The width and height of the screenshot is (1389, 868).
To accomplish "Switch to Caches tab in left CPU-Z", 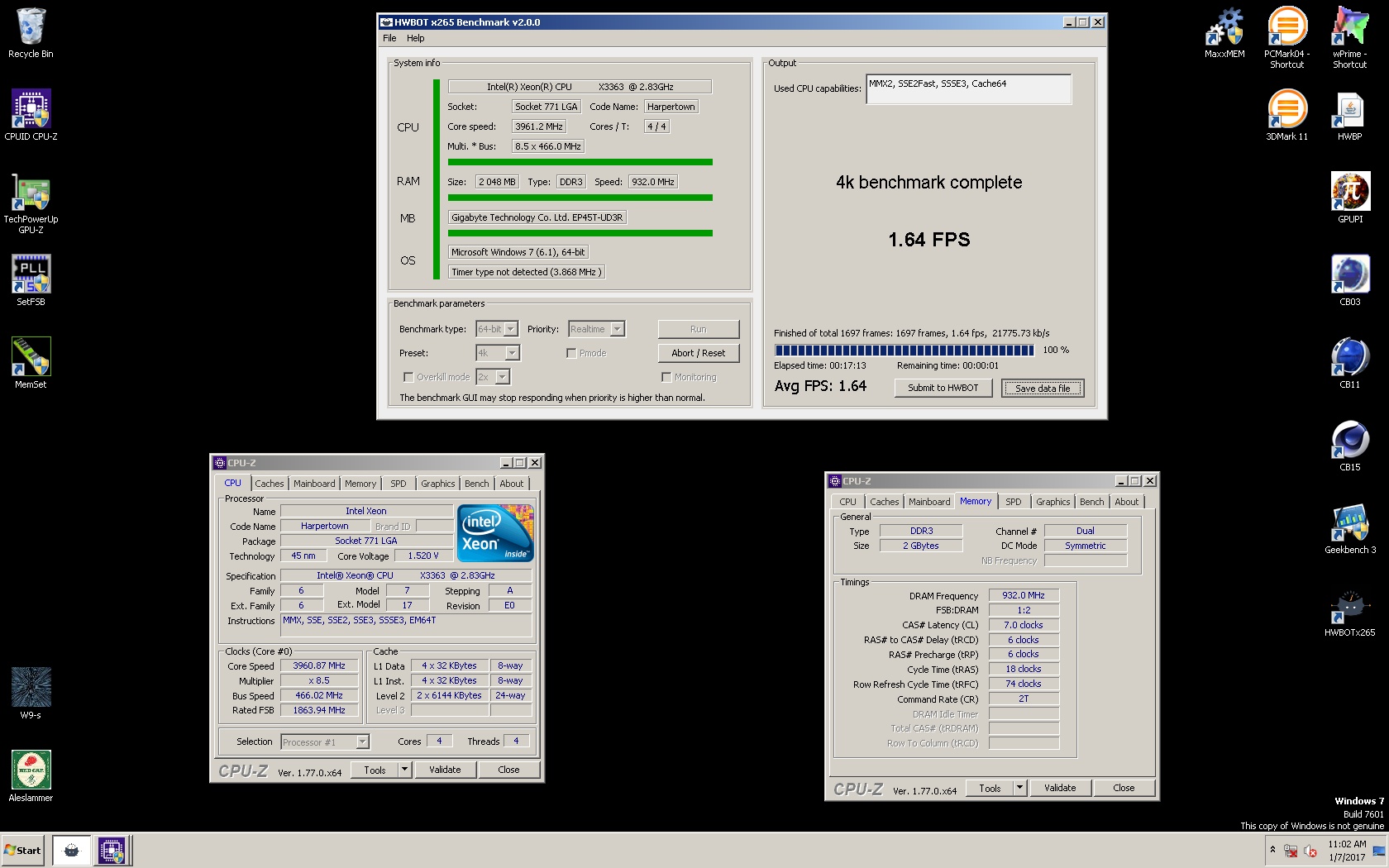I will [x=269, y=484].
